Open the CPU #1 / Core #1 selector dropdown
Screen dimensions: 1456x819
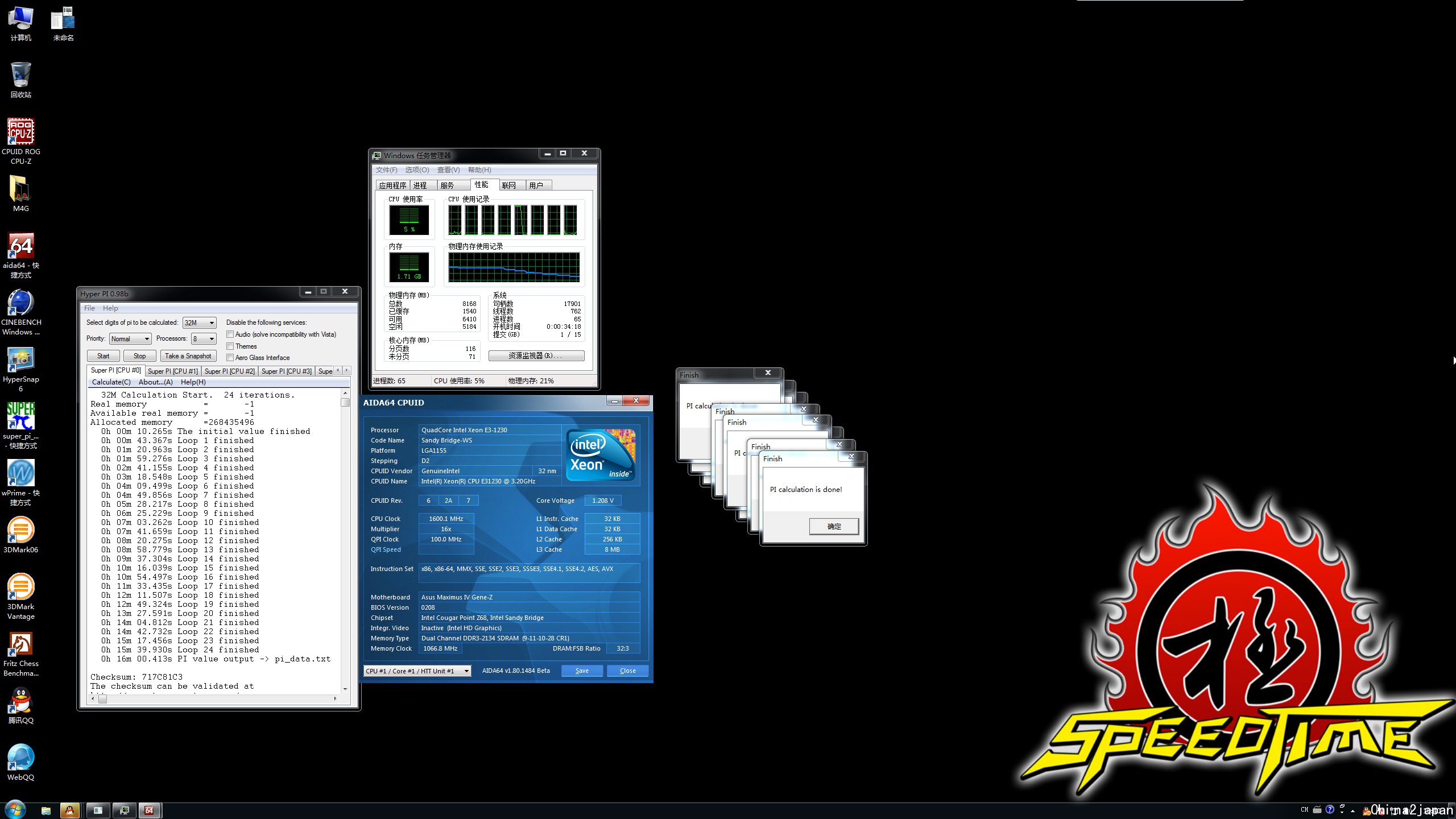click(x=417, y=671)
